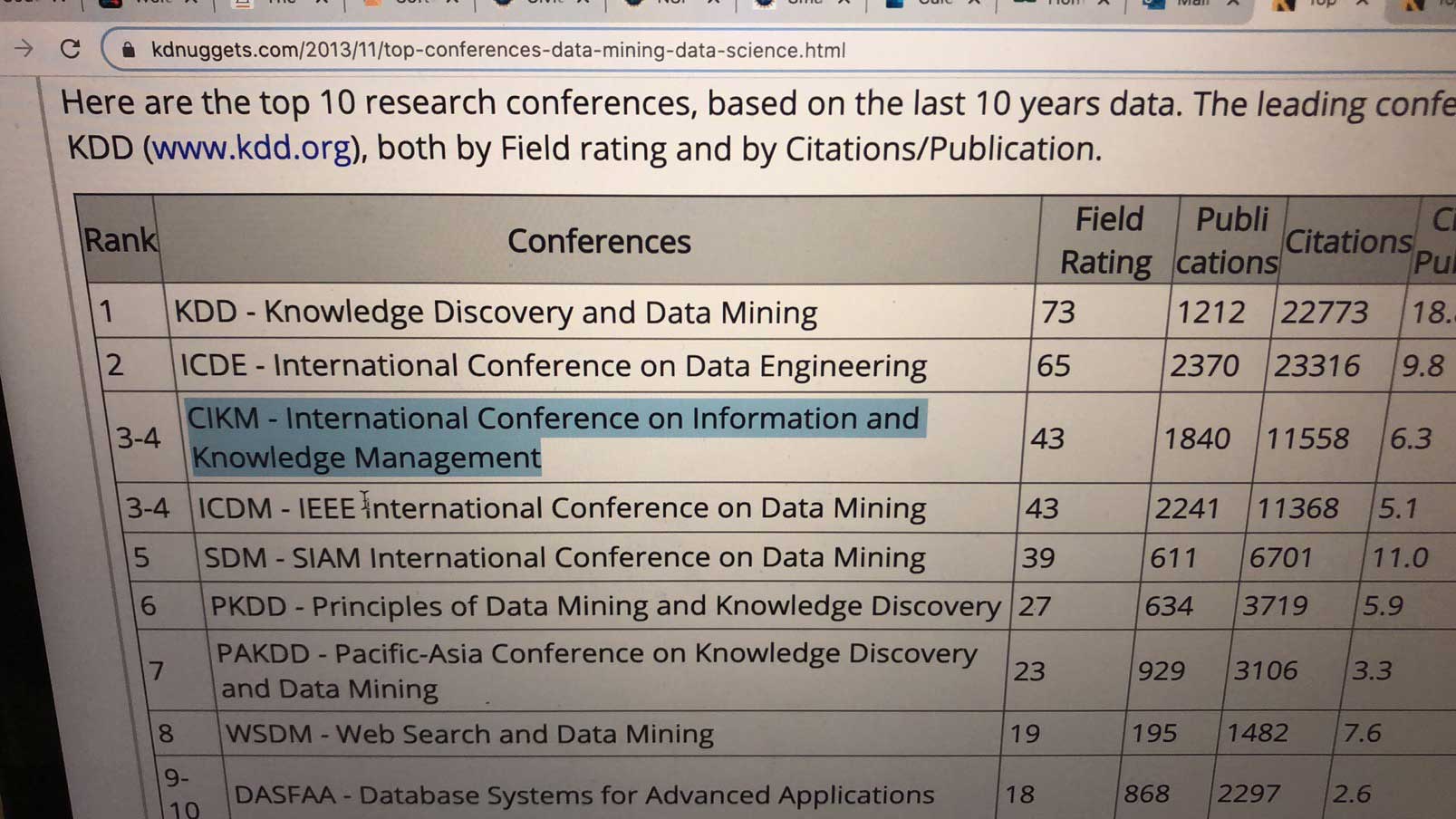Open the www.kdd.org link

click(x=252, y=149)
